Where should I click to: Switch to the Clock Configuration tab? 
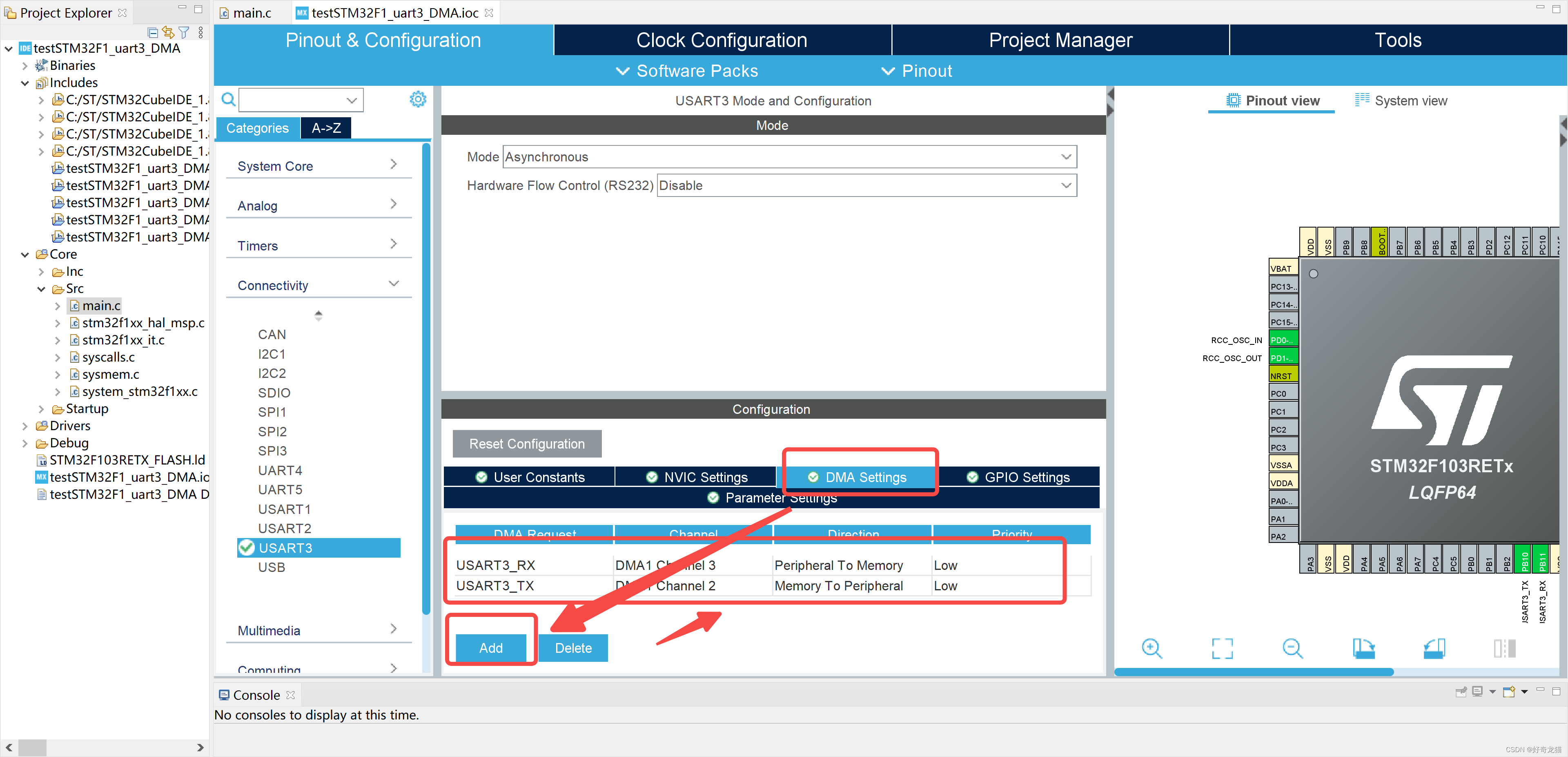[721, 40]
